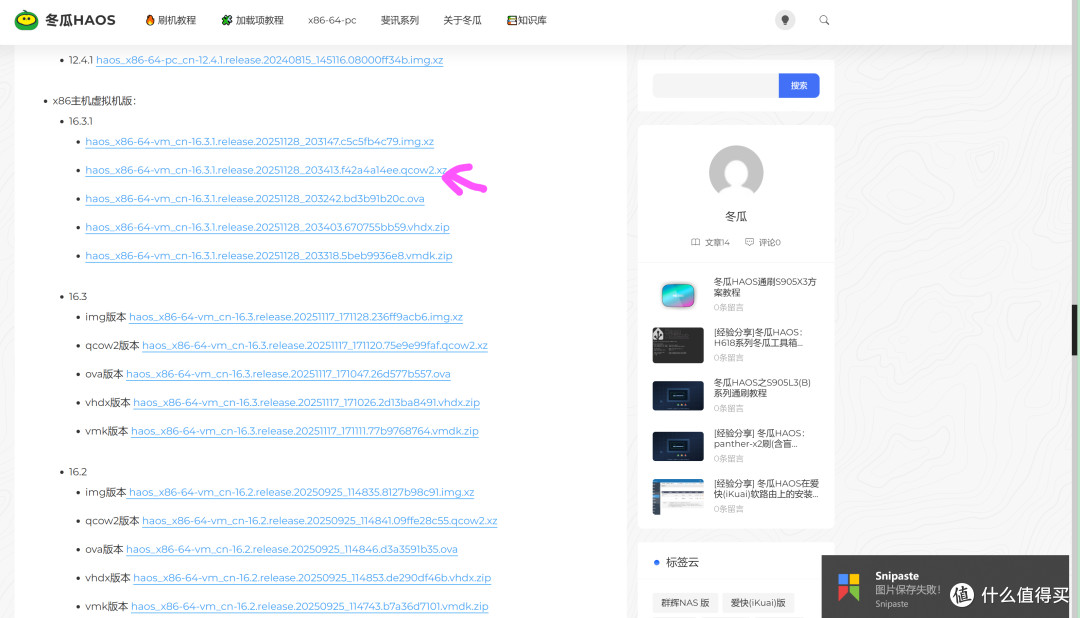Download 16.2 qcow2版本 link

coord(320,521)
